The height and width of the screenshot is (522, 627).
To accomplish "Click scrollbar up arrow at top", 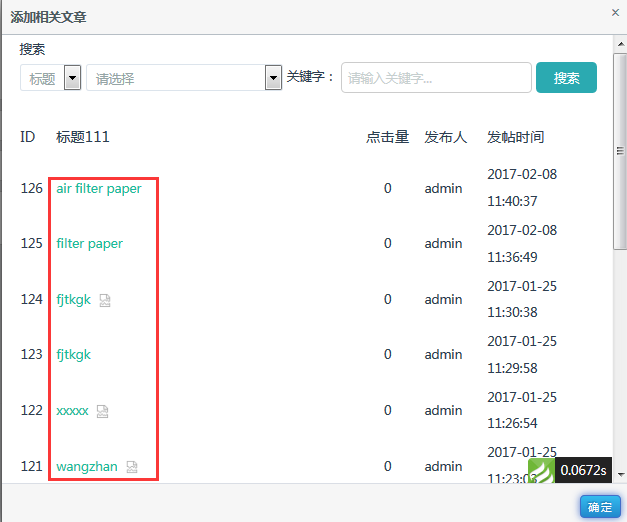I will point(621,44).
